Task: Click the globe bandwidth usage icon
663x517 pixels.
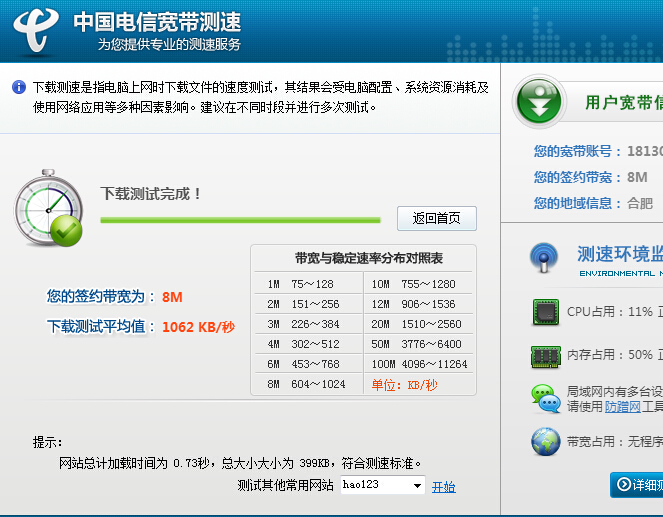Action: coord(545,441)
